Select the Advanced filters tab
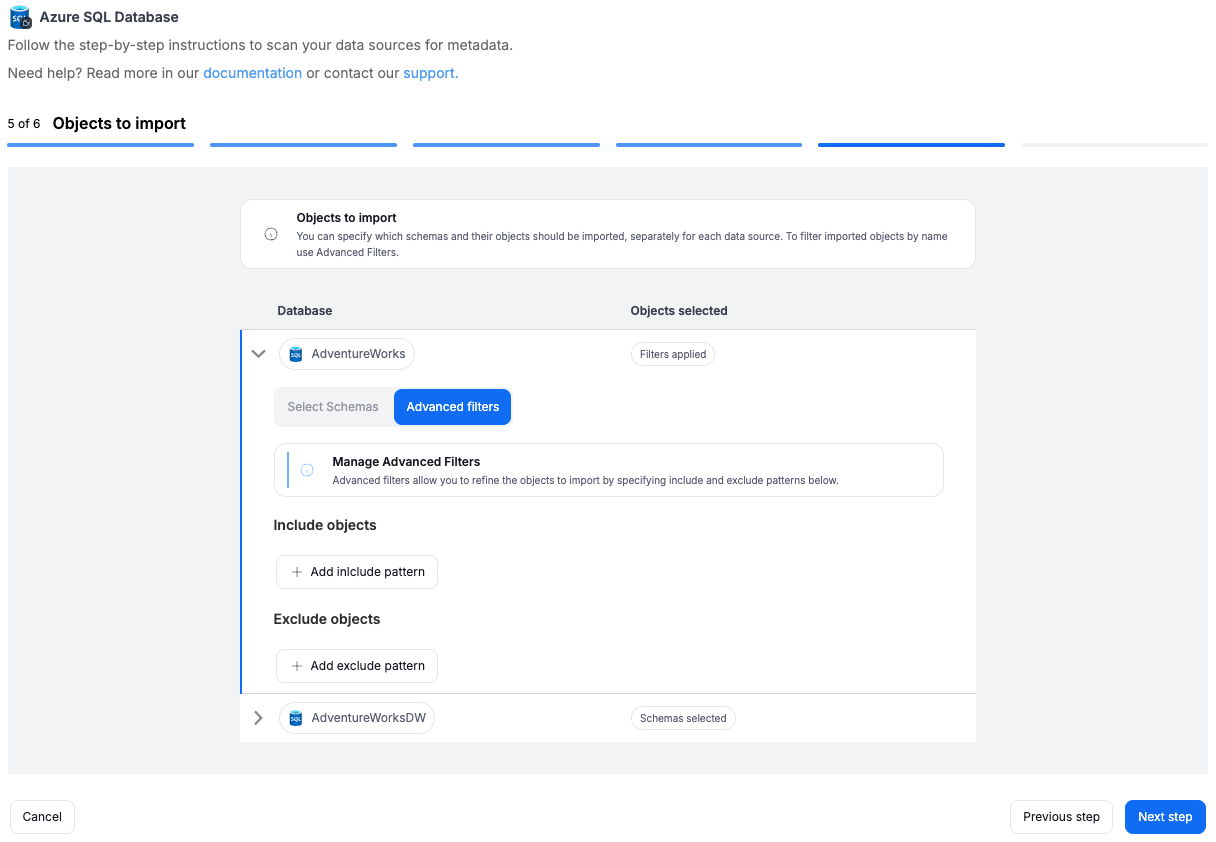1216x842 pixels. pyautogui.click(x=452, y=407)
